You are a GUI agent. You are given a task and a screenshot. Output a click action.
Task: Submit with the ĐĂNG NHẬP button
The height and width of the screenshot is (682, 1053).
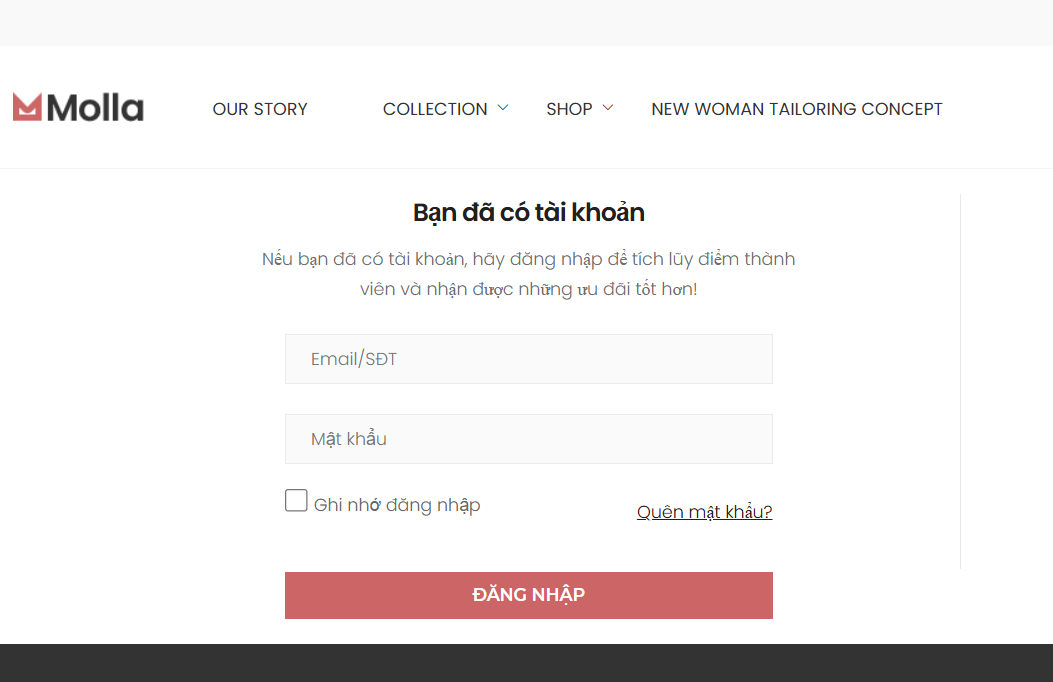click(529, 595)
